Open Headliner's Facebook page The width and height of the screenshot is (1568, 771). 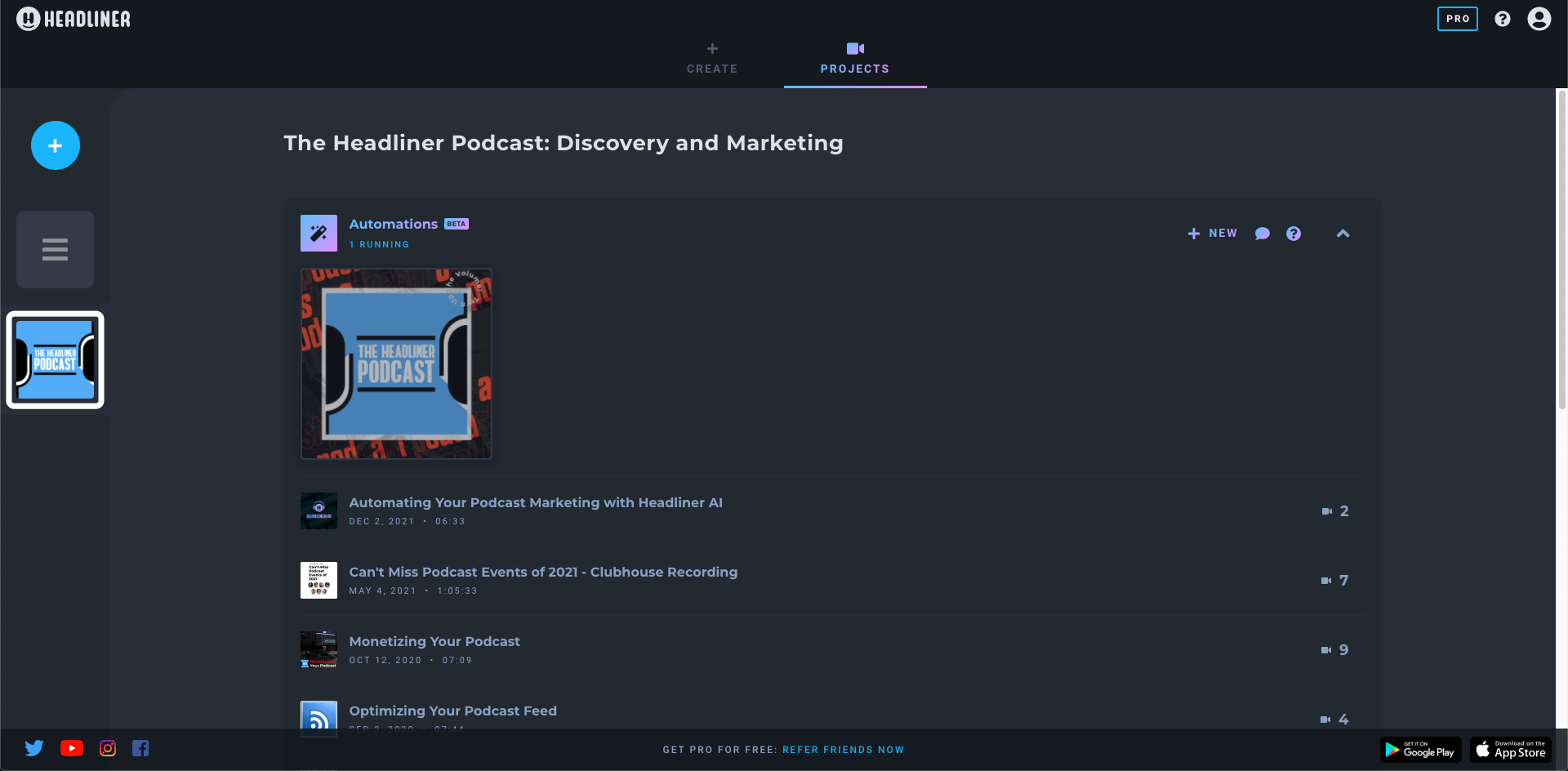140,748
